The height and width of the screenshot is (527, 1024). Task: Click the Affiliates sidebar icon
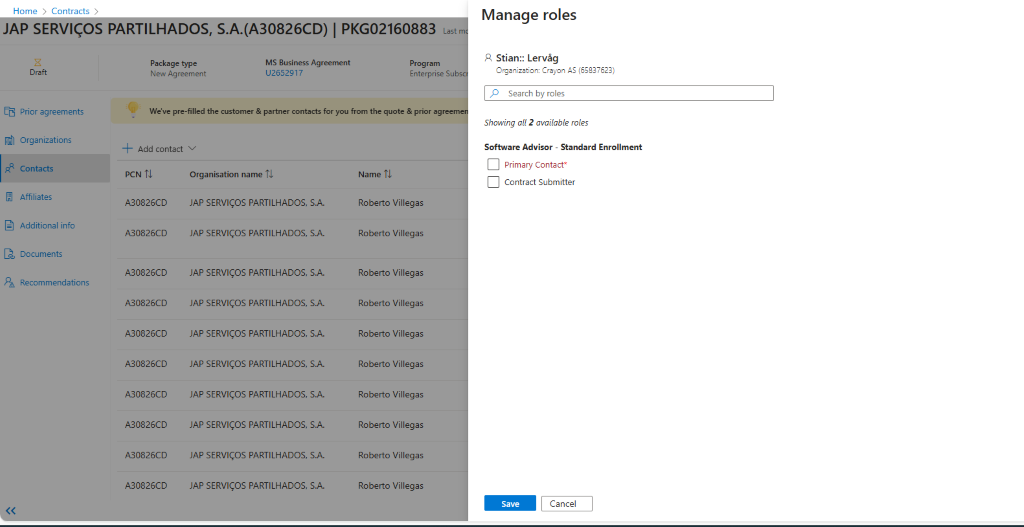(9, 197)
